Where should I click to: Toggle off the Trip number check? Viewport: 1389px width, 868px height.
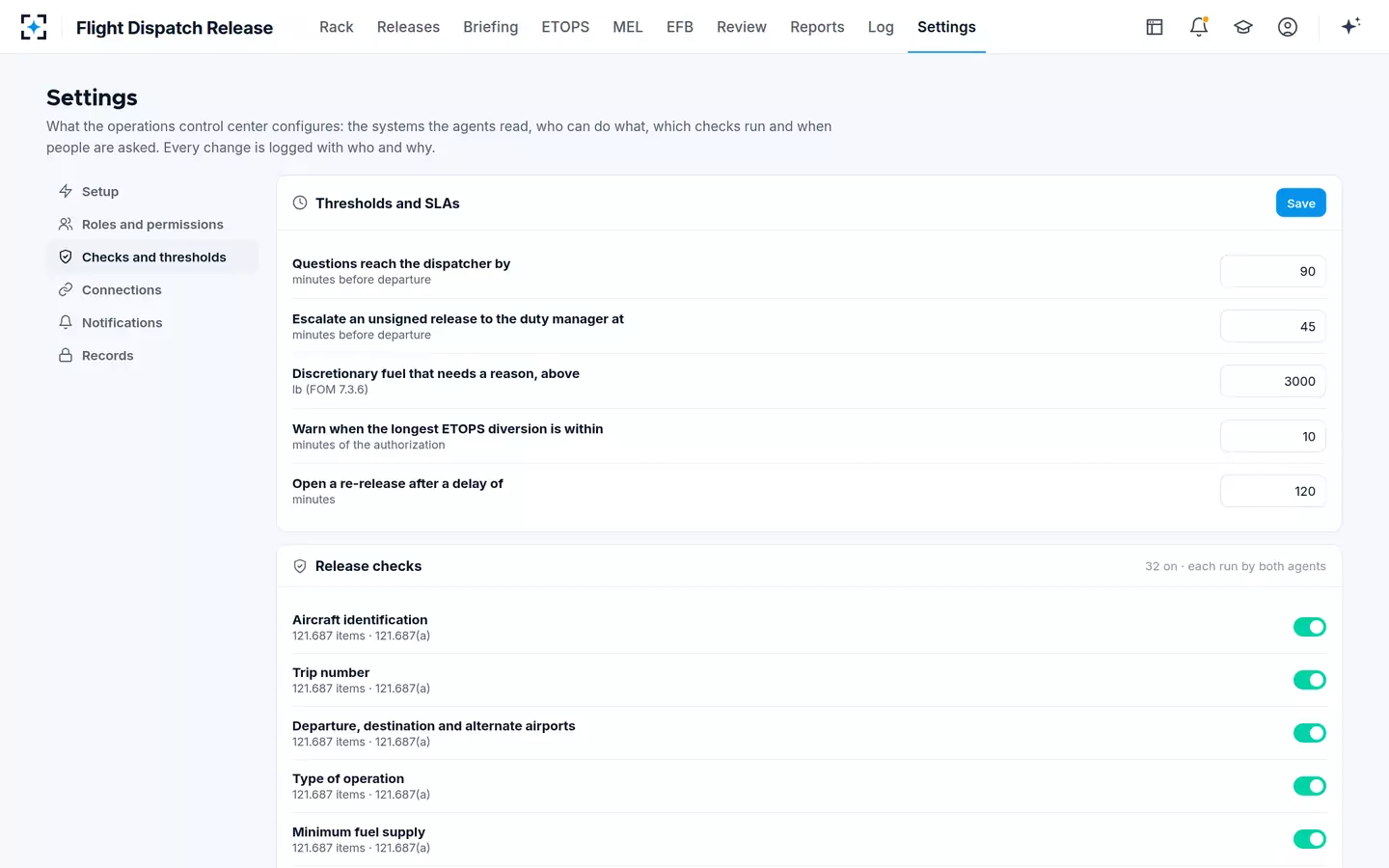coord(1309,680)
